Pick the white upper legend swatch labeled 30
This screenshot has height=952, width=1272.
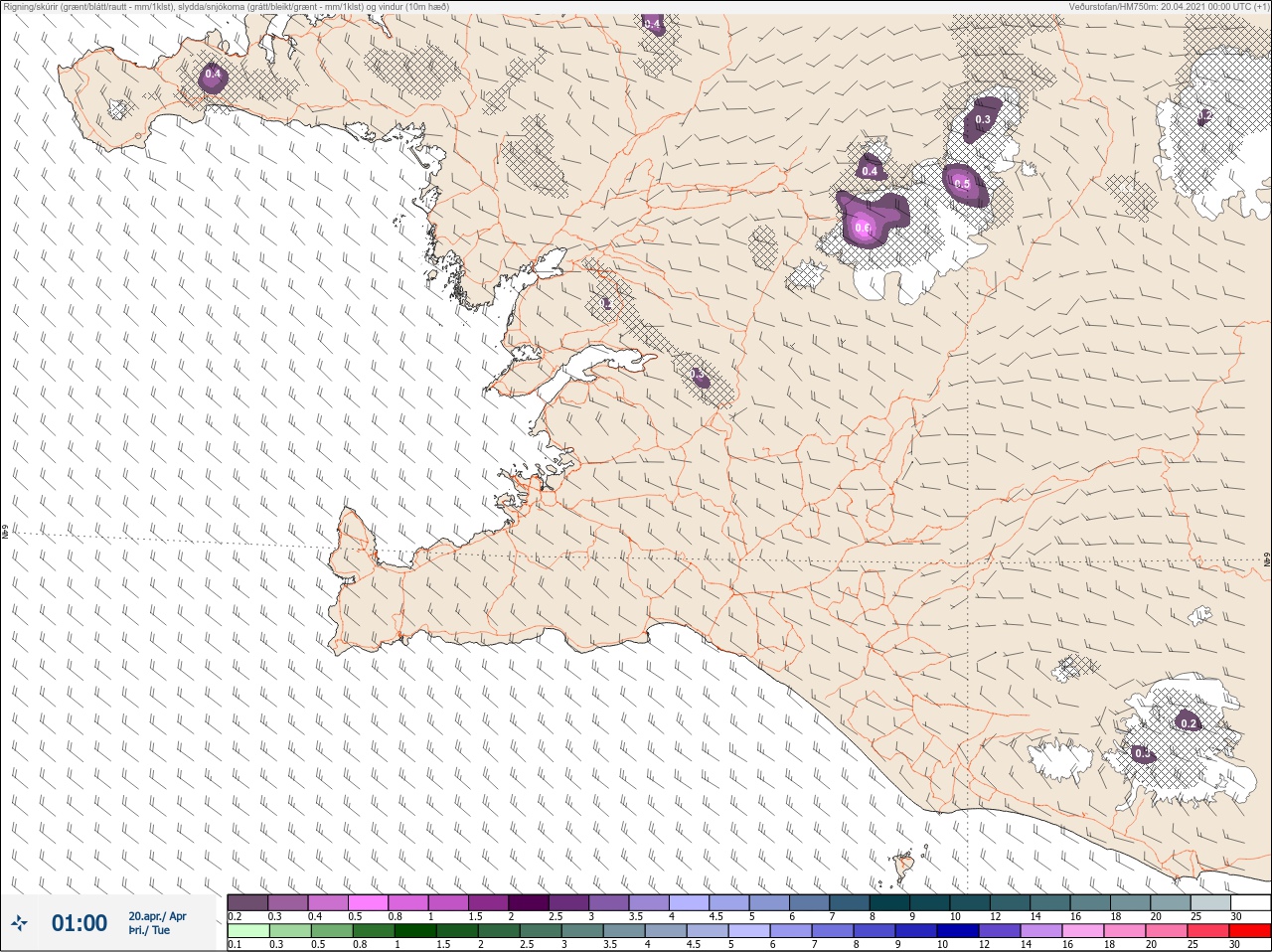coord(1251,902)
